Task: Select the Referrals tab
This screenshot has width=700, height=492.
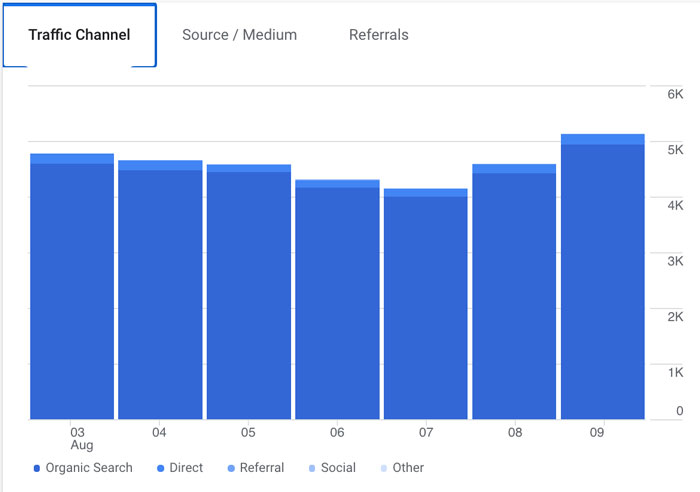Action: tap(378, 35)
